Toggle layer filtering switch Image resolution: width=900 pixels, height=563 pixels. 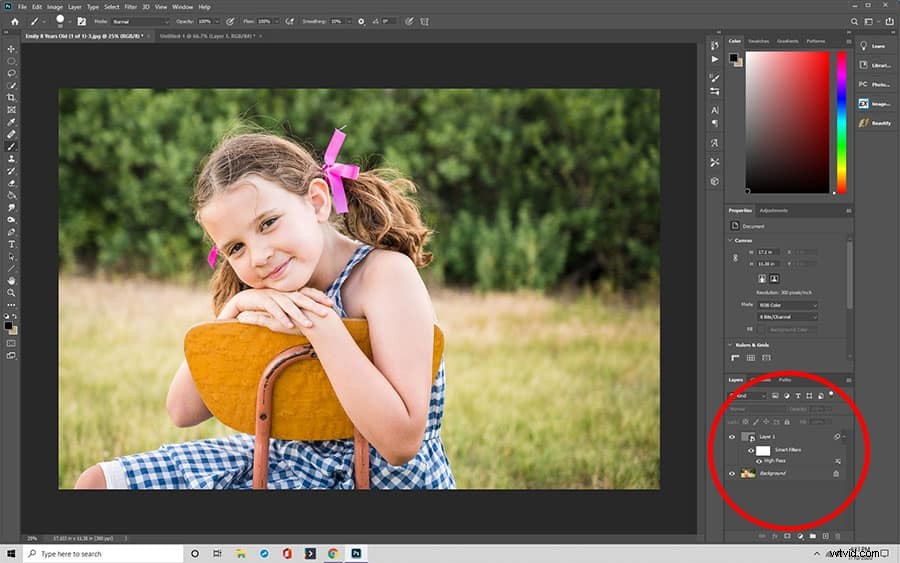coord(831,395)
